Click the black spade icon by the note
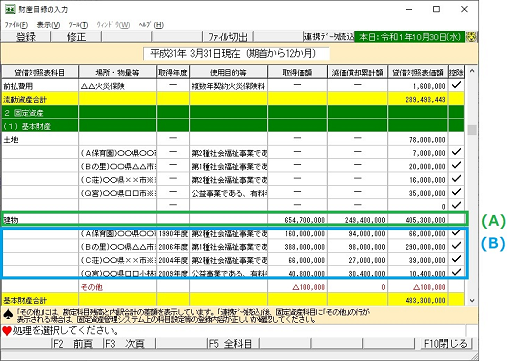 pyautogui.click(x=8, y=315)
